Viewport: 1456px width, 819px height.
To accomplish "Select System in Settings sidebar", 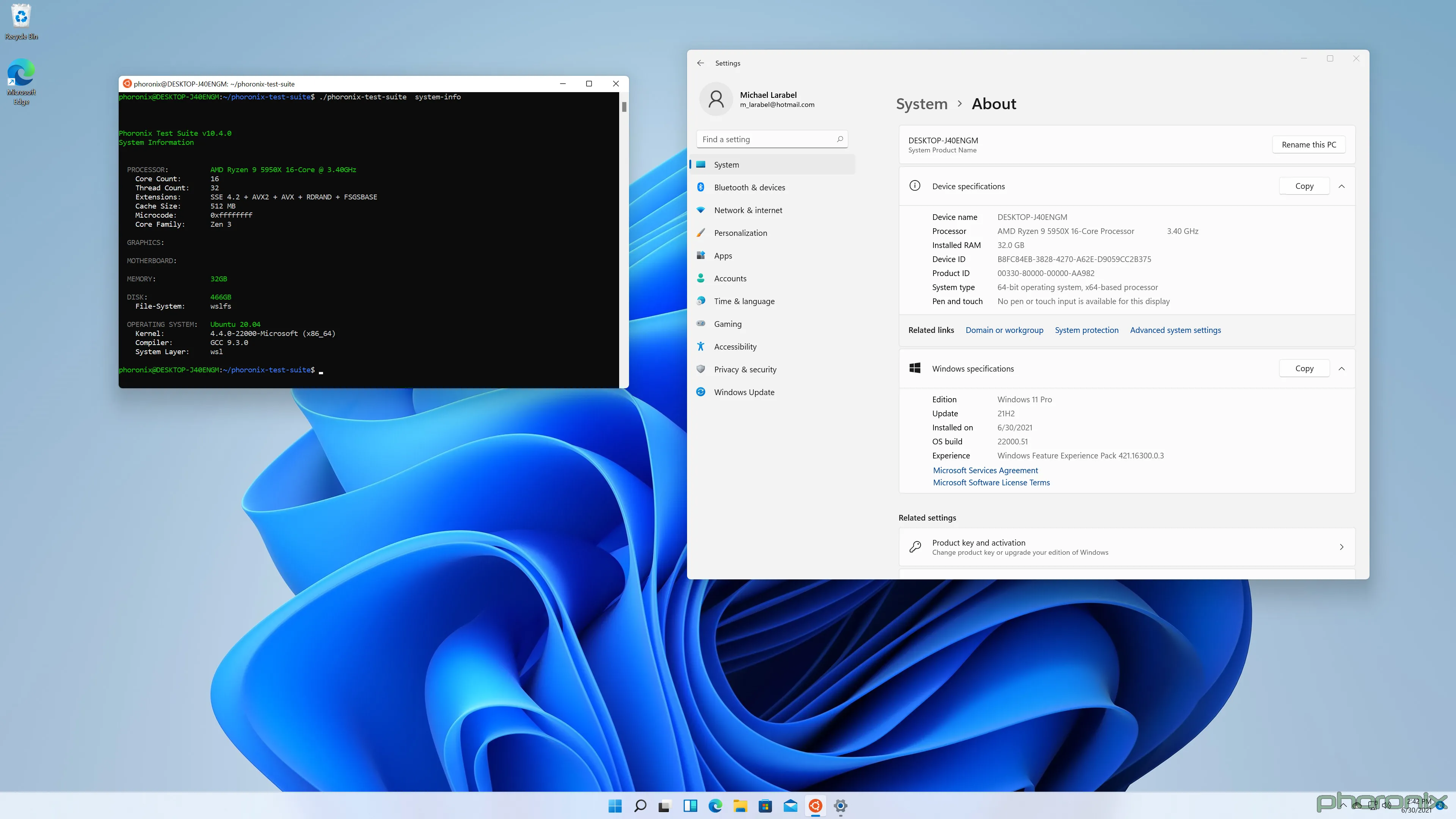I will pos(772,165).
